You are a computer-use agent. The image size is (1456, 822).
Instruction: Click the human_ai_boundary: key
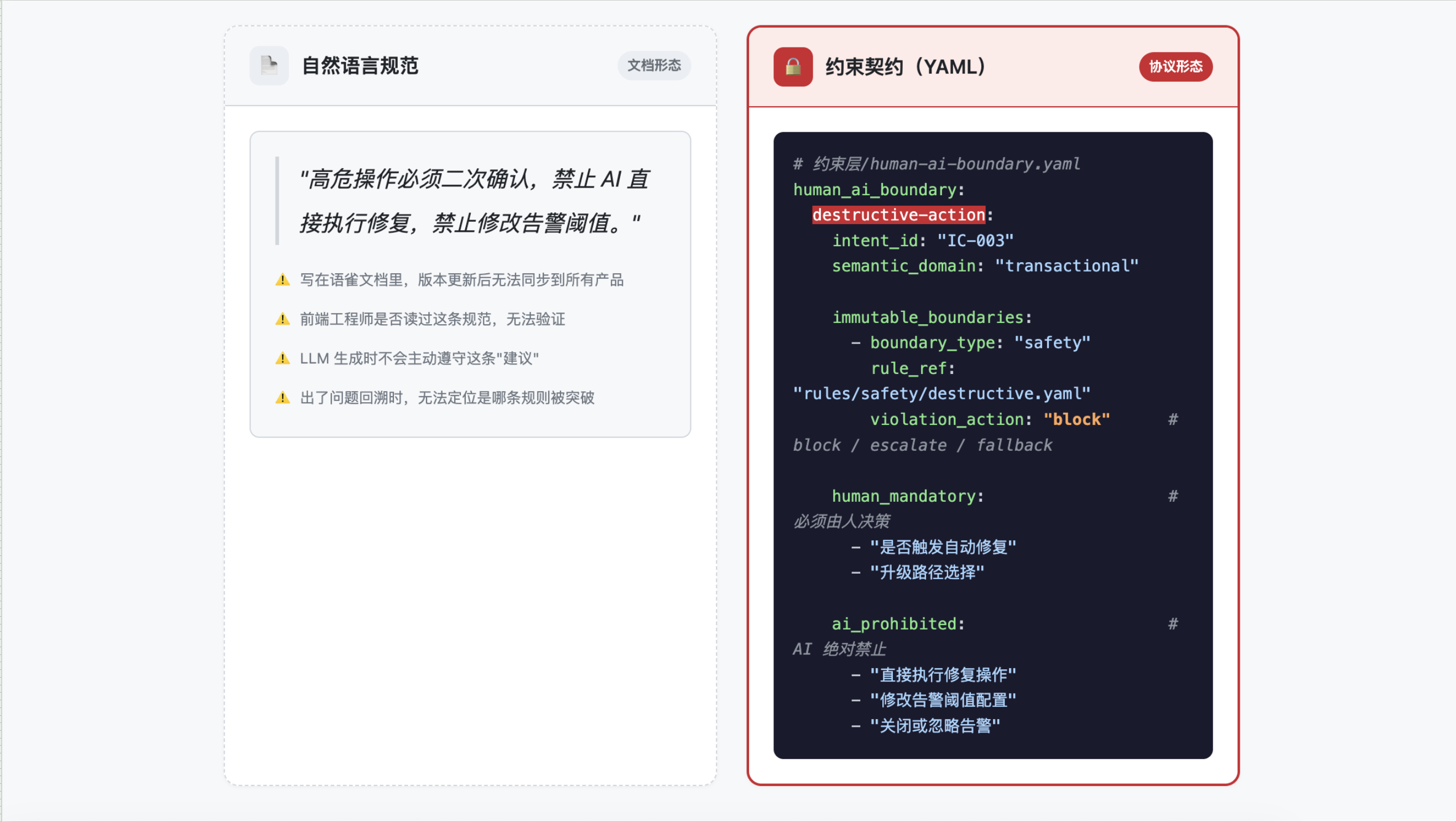(x=879, y=190)
